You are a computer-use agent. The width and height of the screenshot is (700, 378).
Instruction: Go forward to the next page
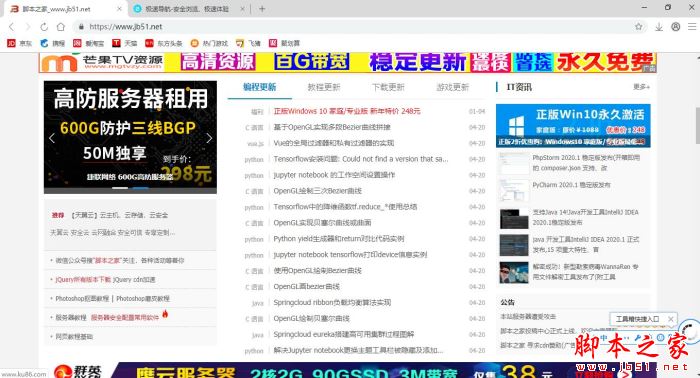pos(28,27)
